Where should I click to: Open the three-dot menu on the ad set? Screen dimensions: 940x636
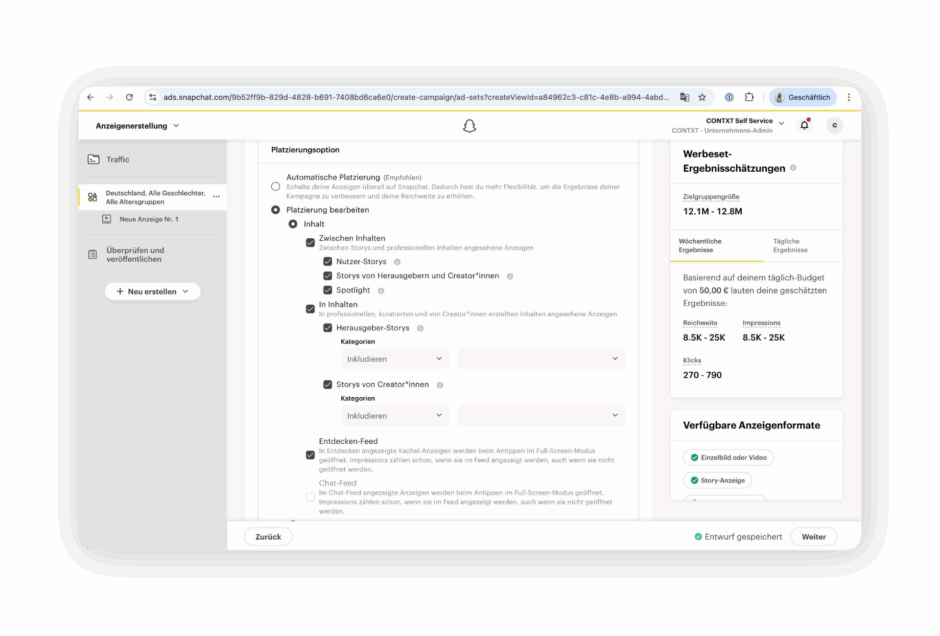[216, 196]
